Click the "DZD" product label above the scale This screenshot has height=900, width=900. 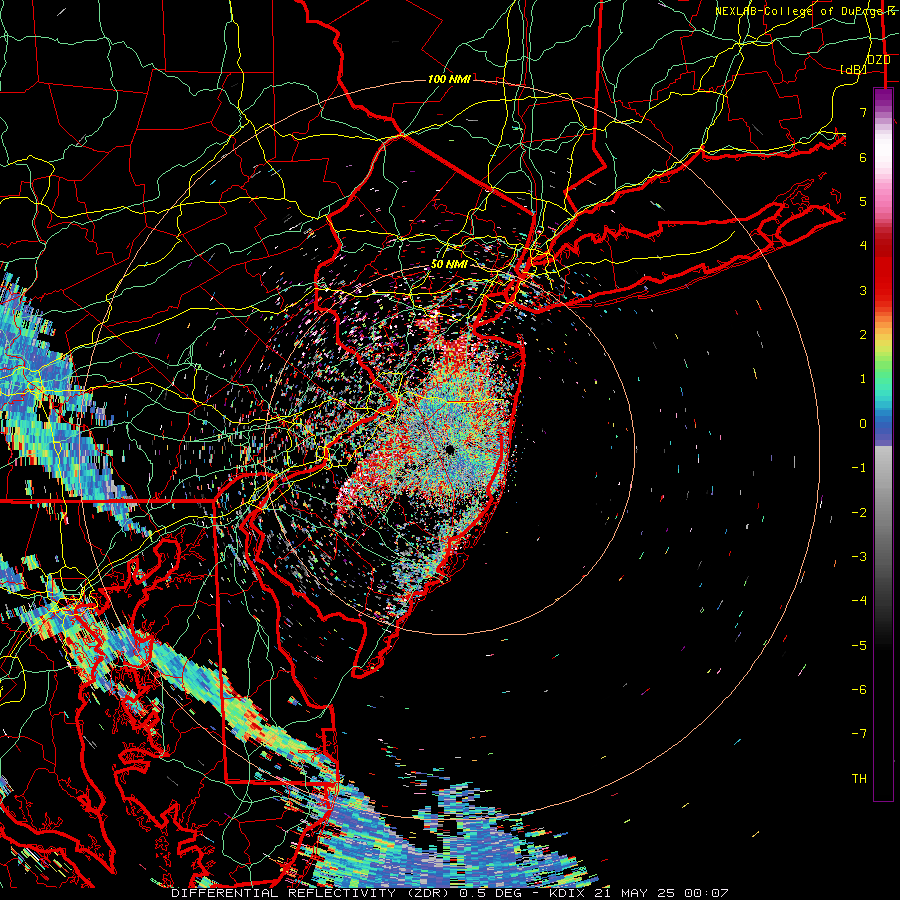(x=878, y=60)
